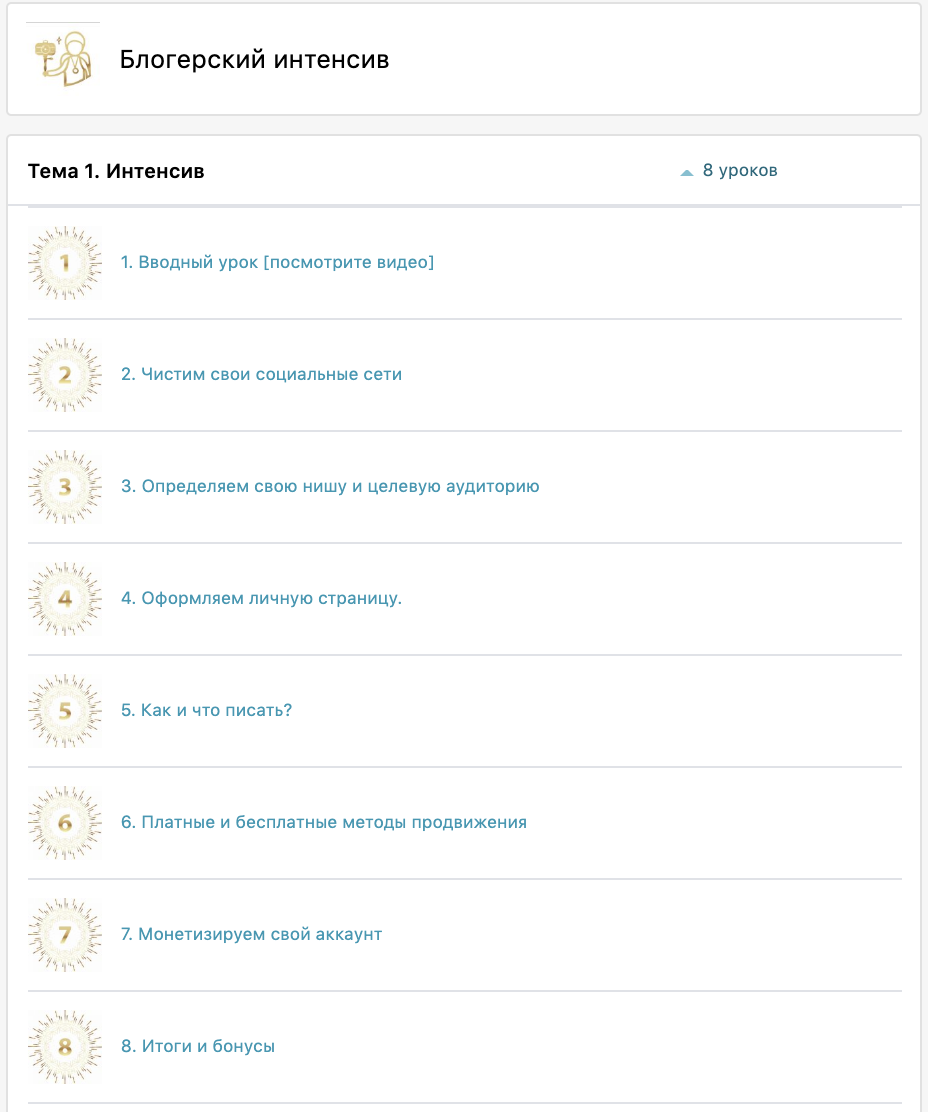Screen dimensions: 928x1112
Task: Go to '7. Монетизируем свой аккаунт'
Action: [x=251, y=935]
